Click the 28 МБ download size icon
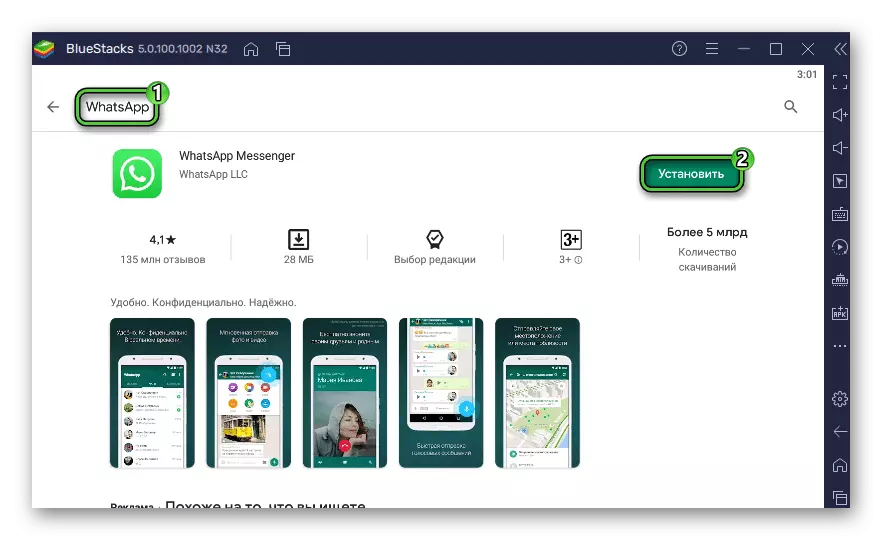 pos(298,239)
